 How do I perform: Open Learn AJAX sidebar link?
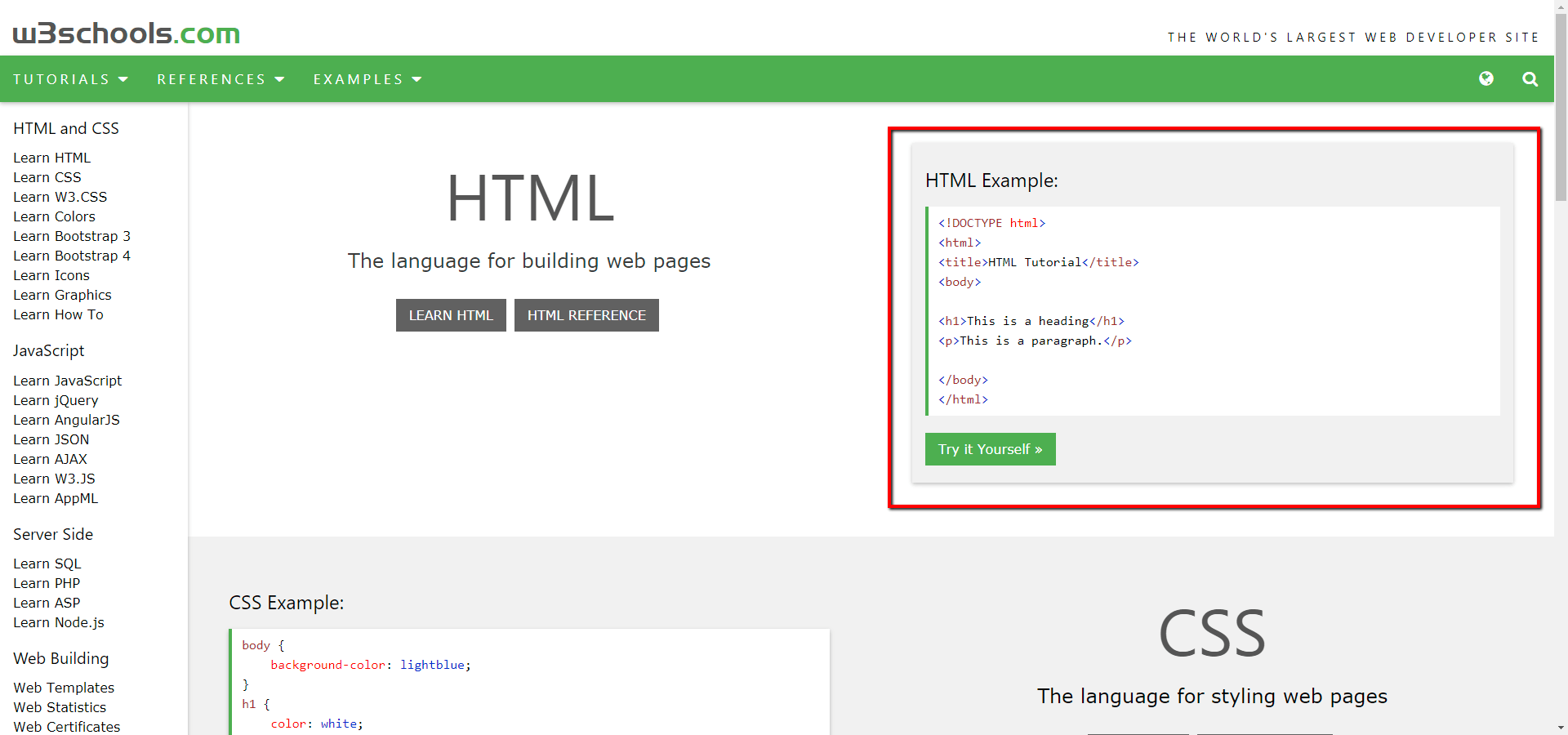click(51, 459)
